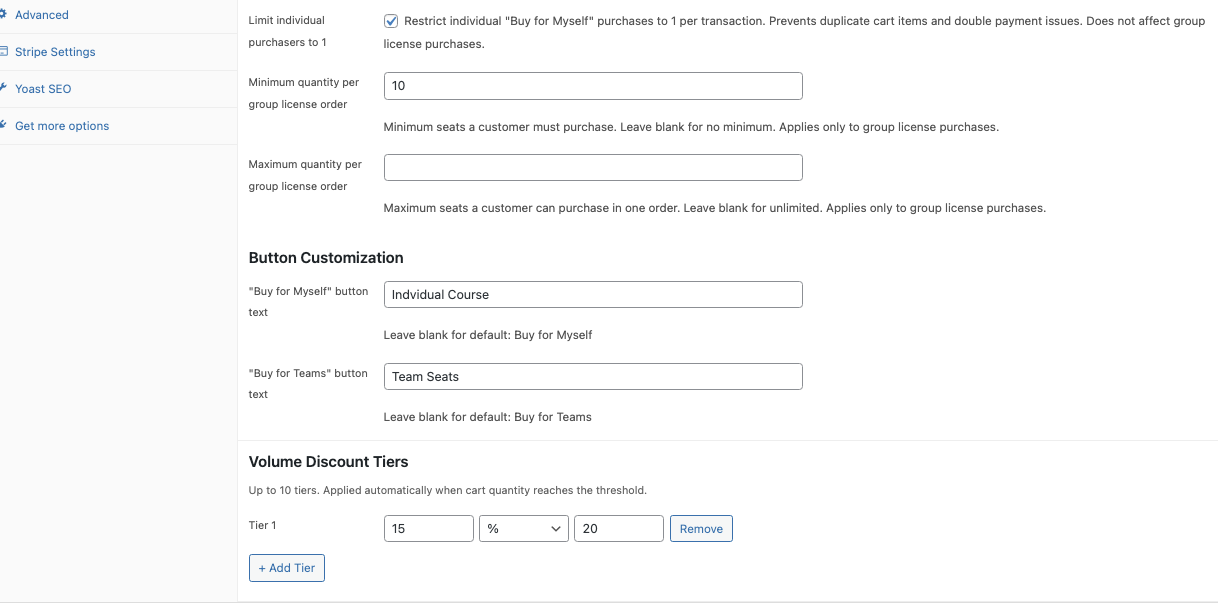The height and width of the screenshot is (604, 1218).
Task: Click the Tier 1 quantity threshold field
Action: [429, 528]
